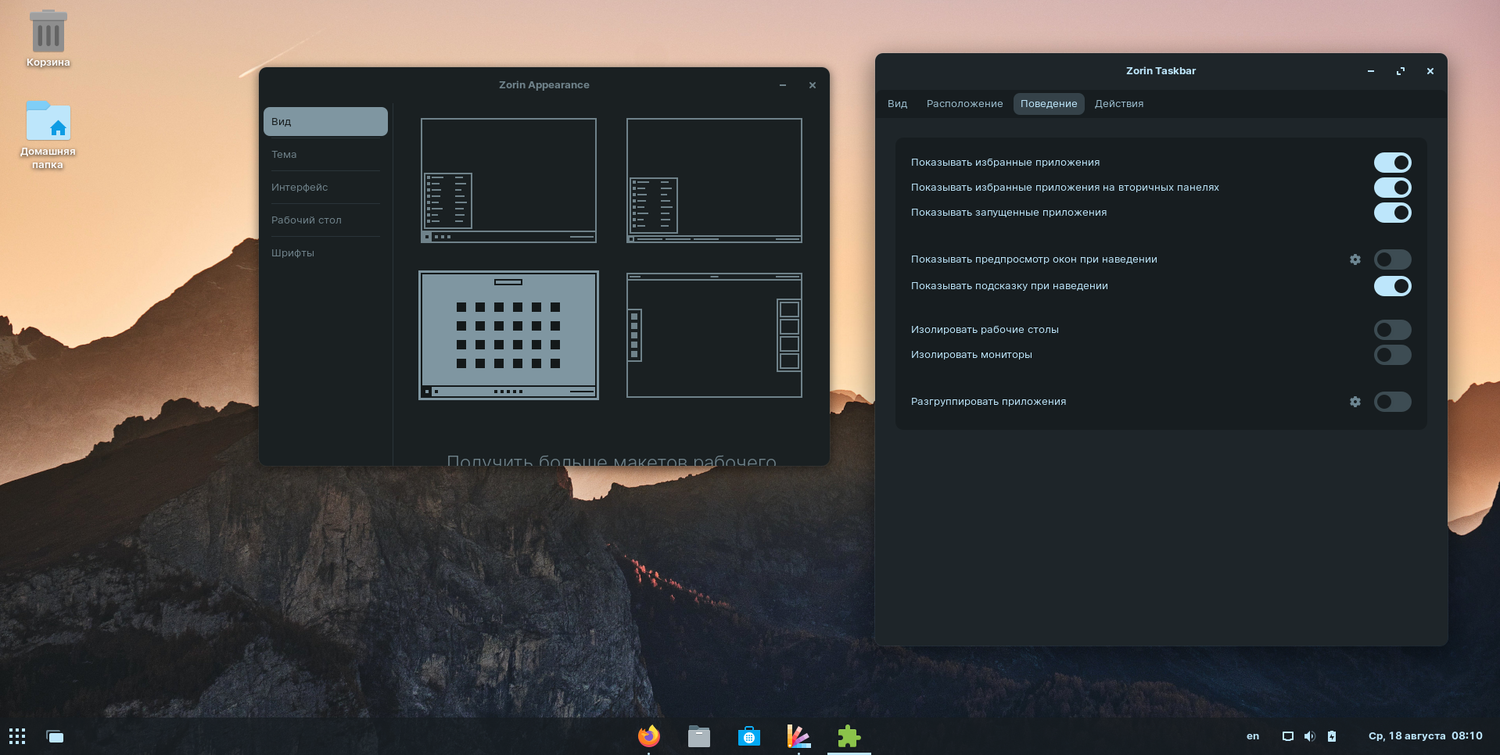Viewport: 1500px width, 755px height.
Task: Choose the layout with a small left menu and compact taskbar
Action: 509,180
